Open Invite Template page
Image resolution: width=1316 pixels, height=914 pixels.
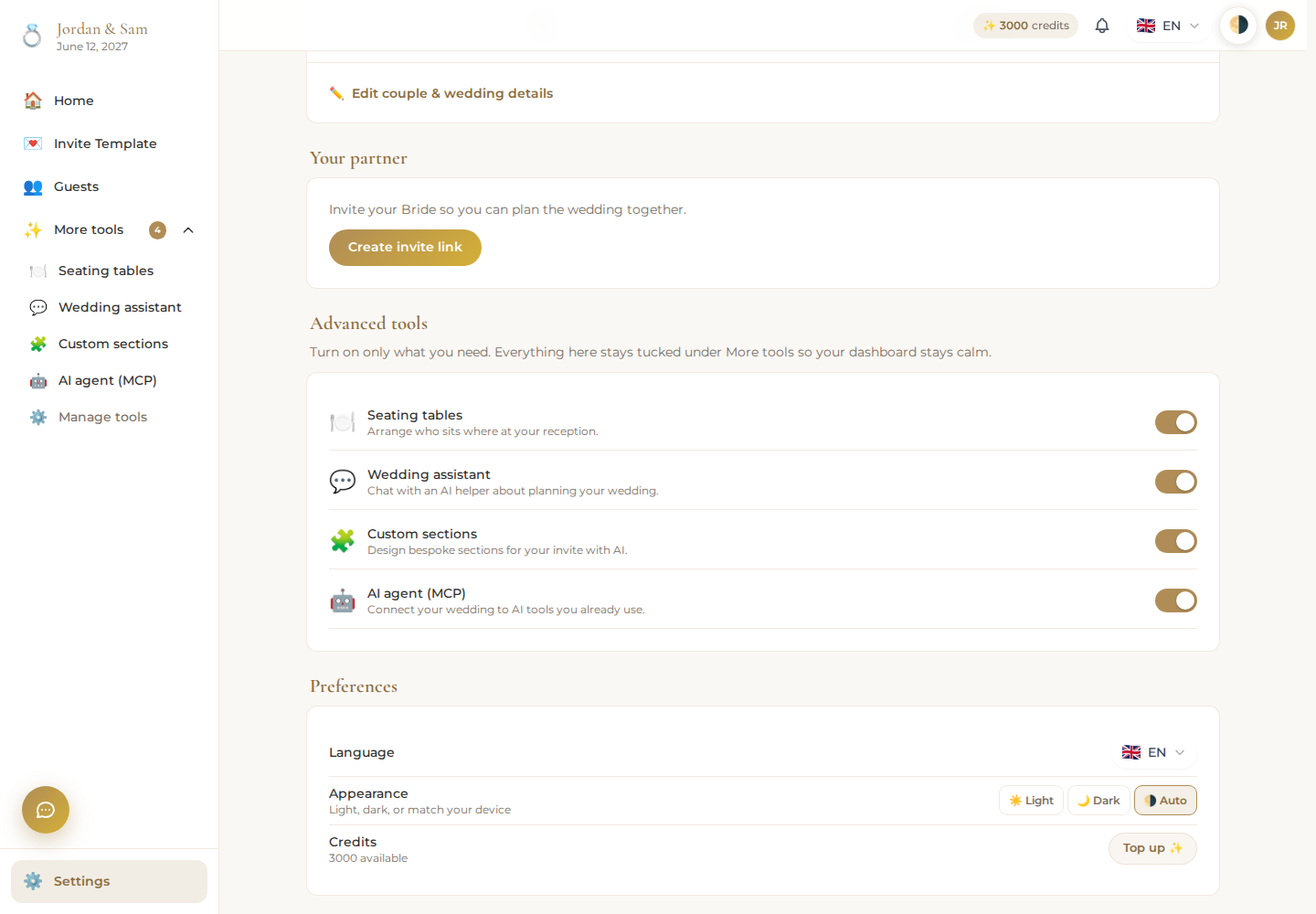pyautogui.click(x=109, y=143)
